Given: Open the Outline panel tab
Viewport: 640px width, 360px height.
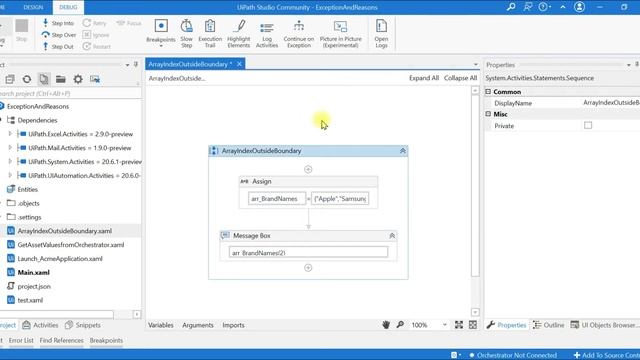Looking at the screenshot, I should 549,325.
